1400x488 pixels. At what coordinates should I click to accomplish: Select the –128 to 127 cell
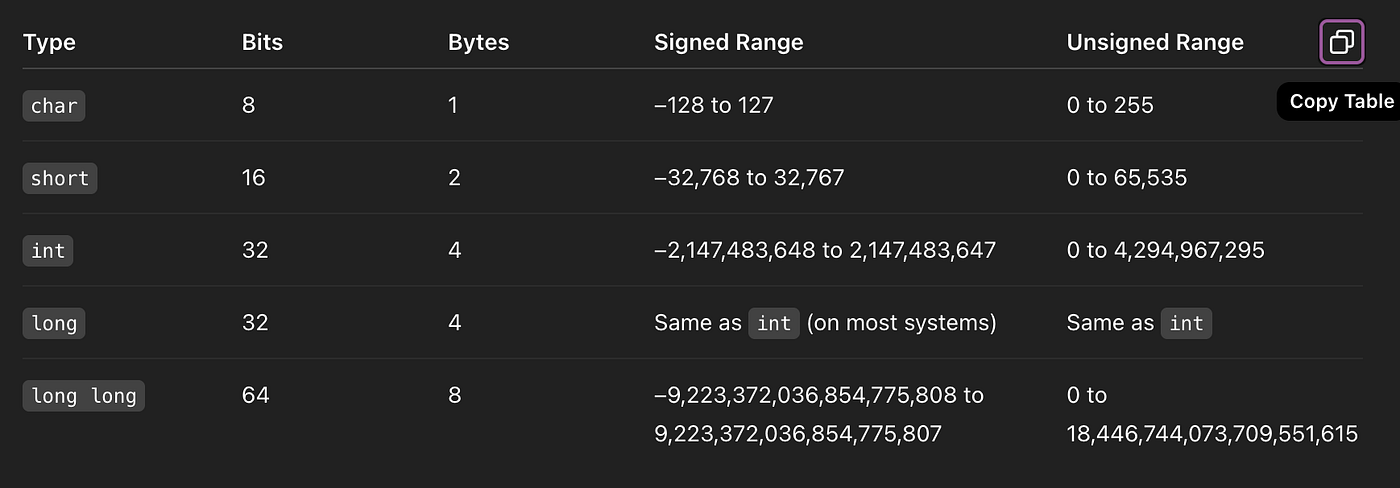click(714, 104)
